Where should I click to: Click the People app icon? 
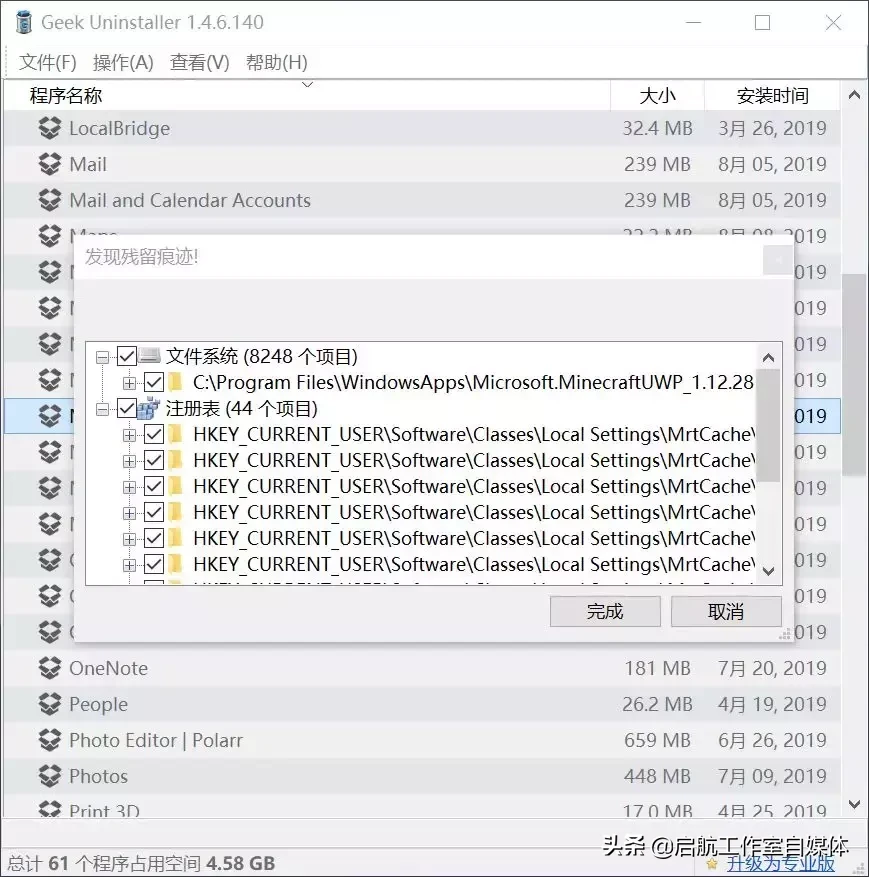[x=50, y=704]
